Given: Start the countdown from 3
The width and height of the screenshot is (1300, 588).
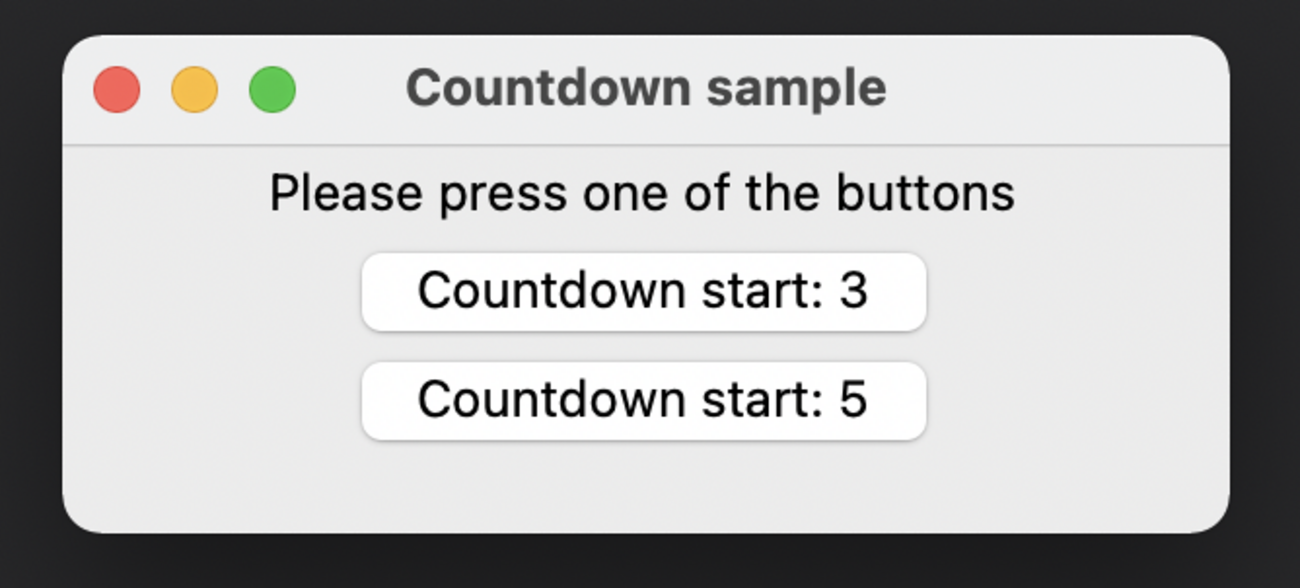Looking at the screenshot, I should point(643,291).
